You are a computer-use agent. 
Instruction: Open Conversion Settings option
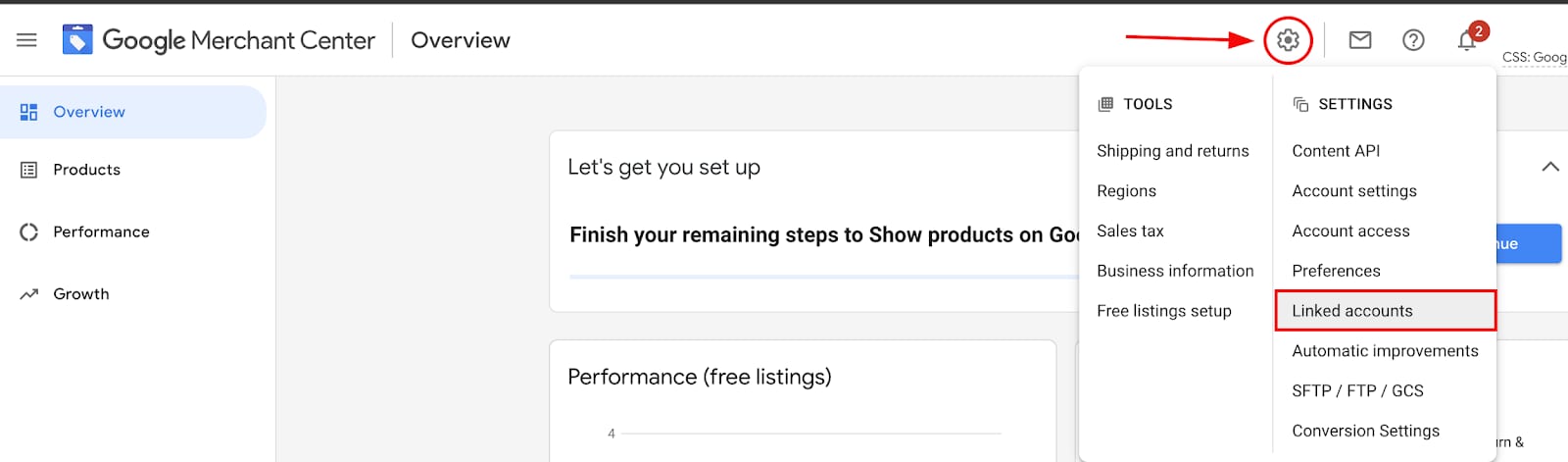click(1365, 431)
